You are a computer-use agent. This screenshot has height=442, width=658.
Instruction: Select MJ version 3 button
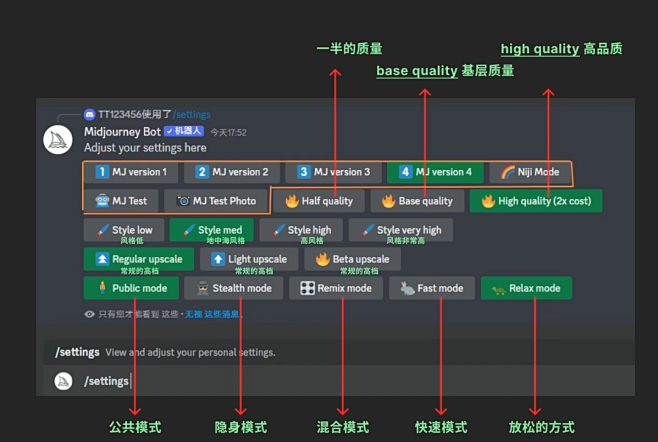(x=333, y=172)
